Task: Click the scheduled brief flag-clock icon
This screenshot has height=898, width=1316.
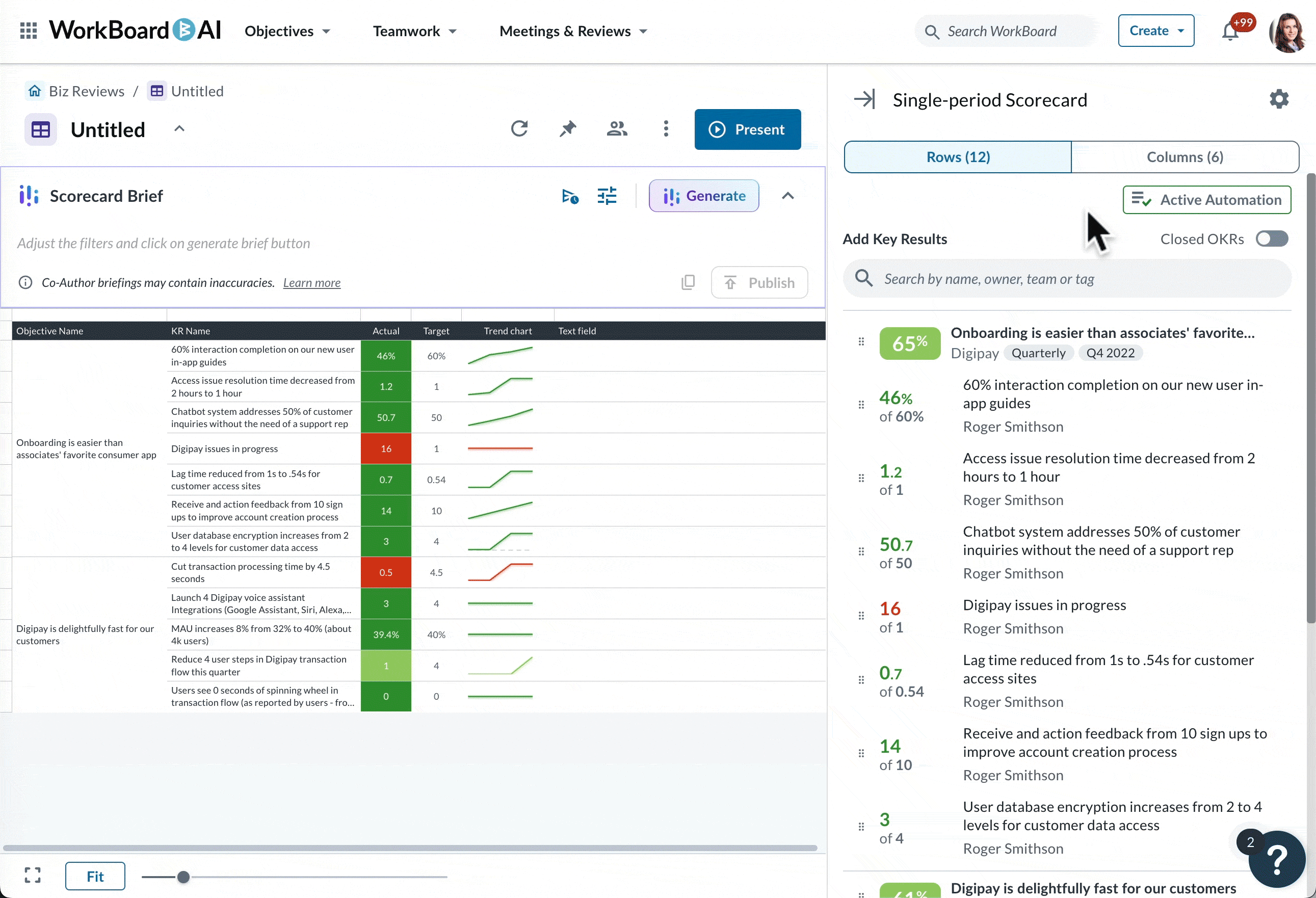Action: (570, 196)
